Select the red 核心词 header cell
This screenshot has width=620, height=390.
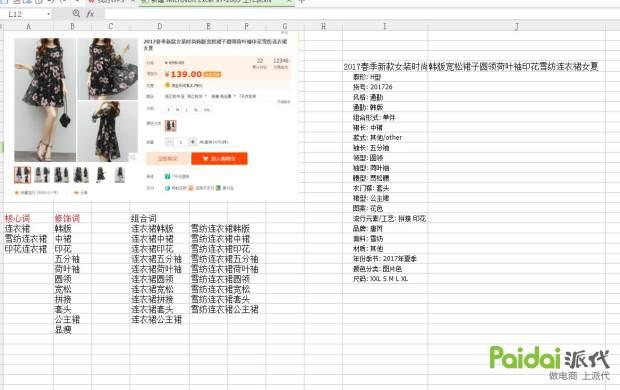click(17, 218)
